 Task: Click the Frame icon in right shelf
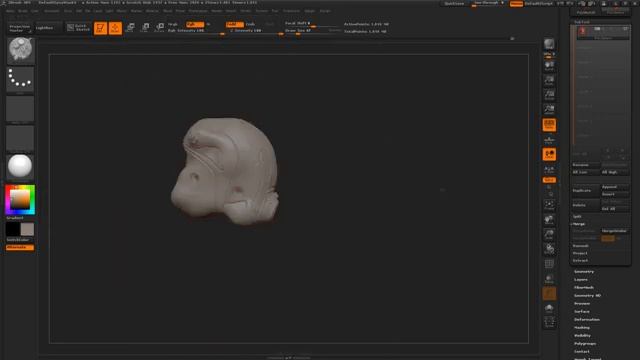(549, 205)
